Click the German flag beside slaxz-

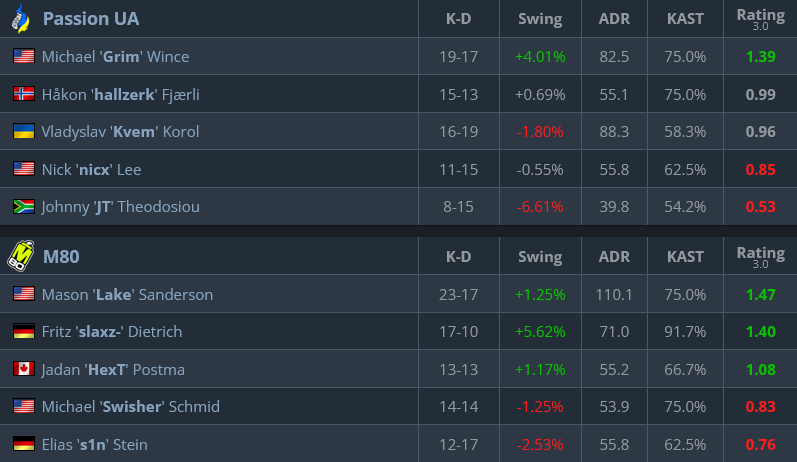24,332
